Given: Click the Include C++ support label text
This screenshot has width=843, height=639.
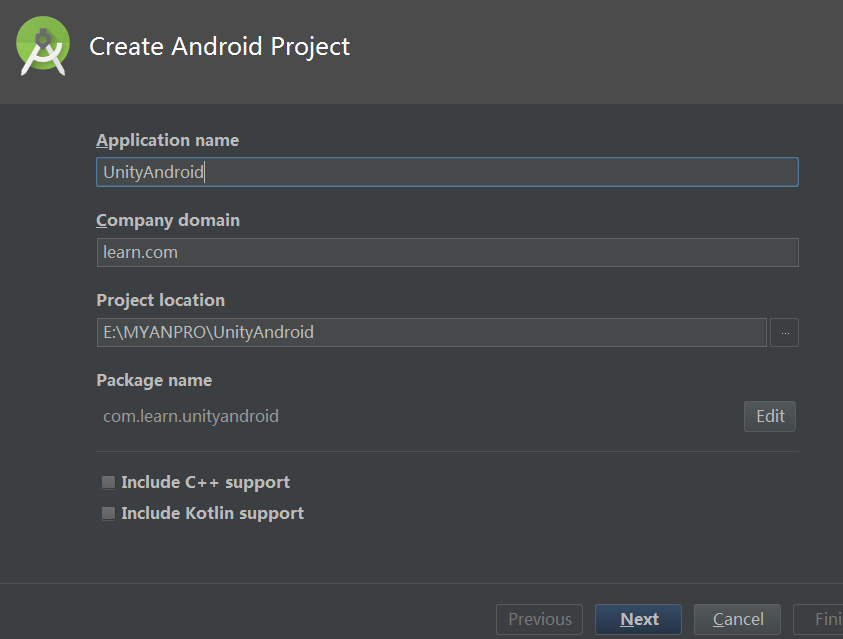Looking at the screenshot, I should point(205,483).
